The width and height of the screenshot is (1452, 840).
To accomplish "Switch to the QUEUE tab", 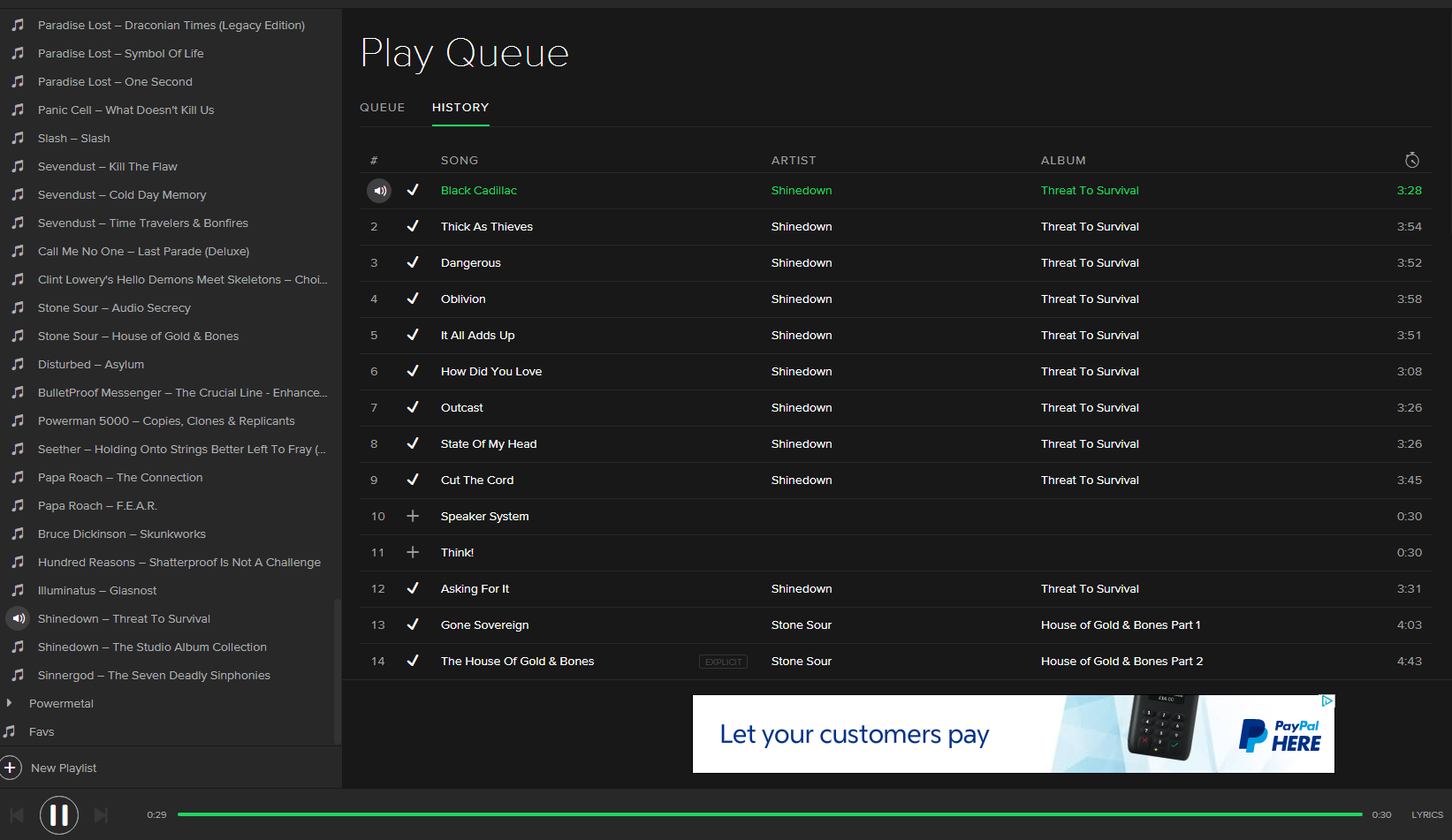I will point(382,107).
